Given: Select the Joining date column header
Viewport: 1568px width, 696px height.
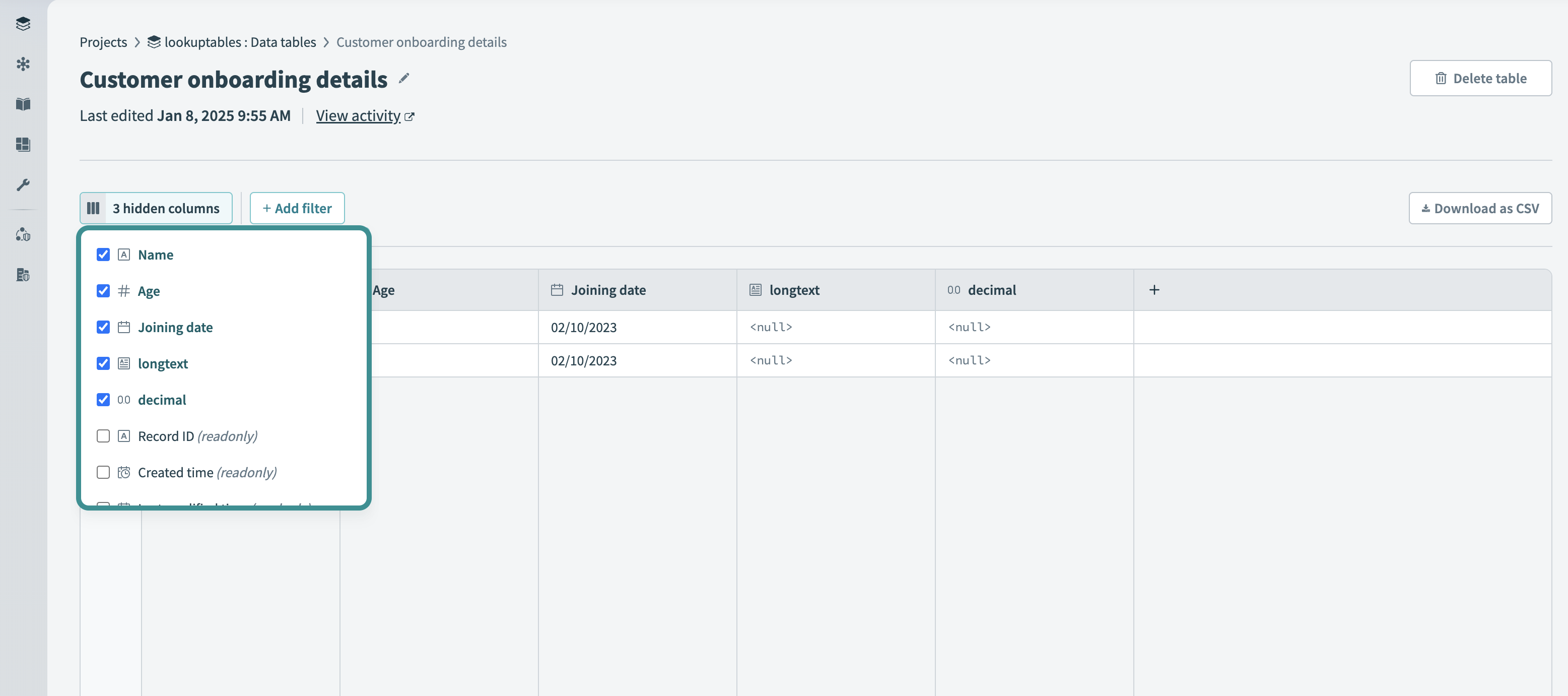Looking at the screenshot, I should (637, 290).
